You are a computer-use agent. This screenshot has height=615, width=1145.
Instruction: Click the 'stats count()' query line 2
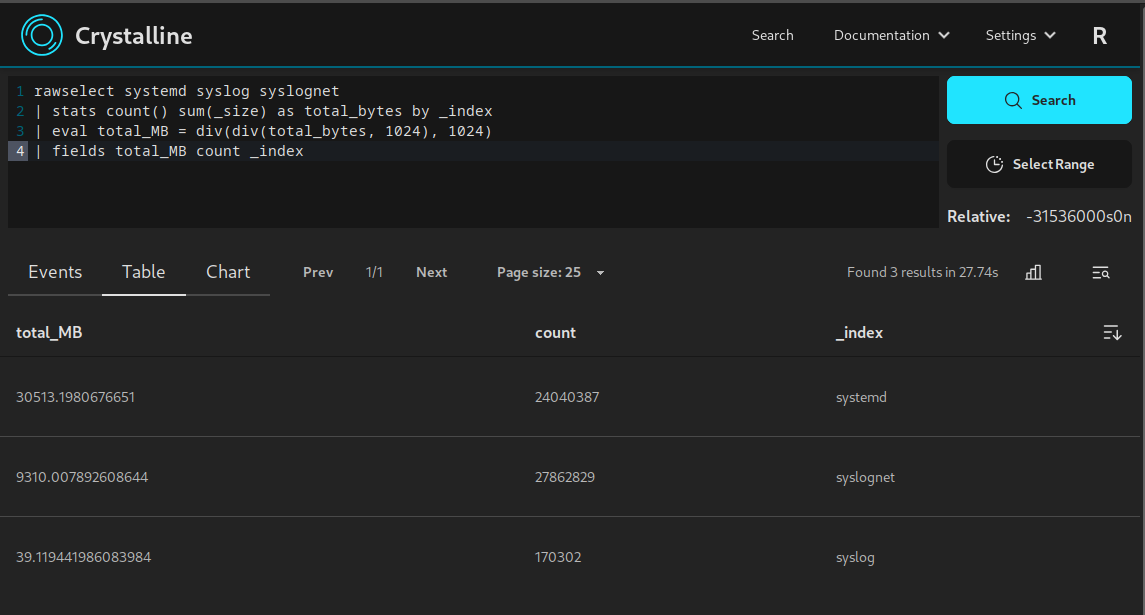263,111
